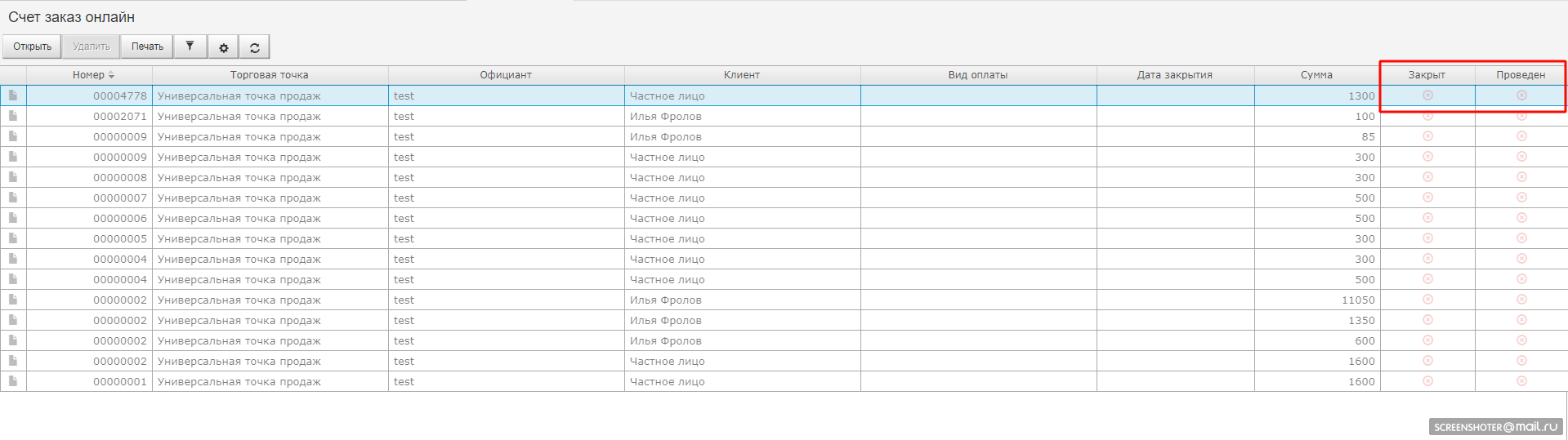Open settings via the gear icon

(223, 47)
